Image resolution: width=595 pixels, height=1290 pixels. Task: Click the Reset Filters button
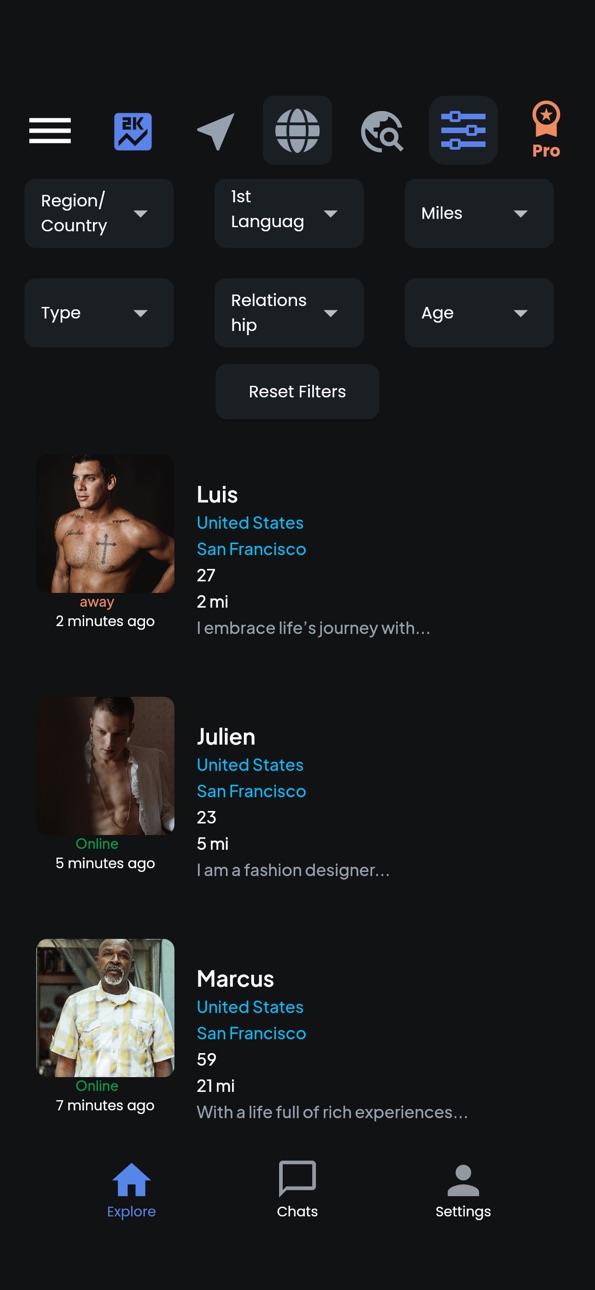tap(297, 391)
